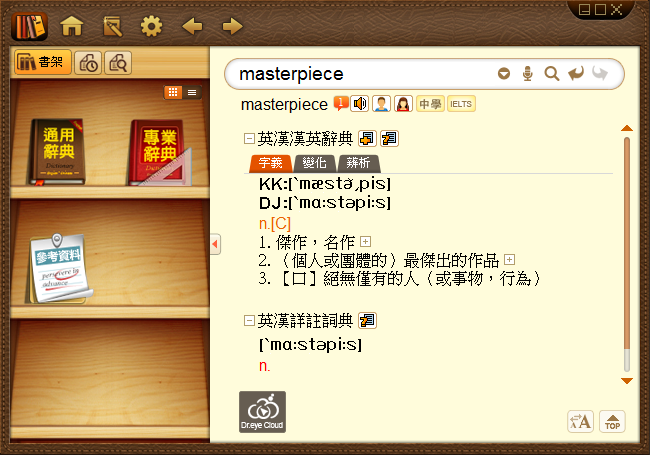Collapse the left bookshelf panel
The height and width of the screenshot is (455, 650).
point(215,244)
